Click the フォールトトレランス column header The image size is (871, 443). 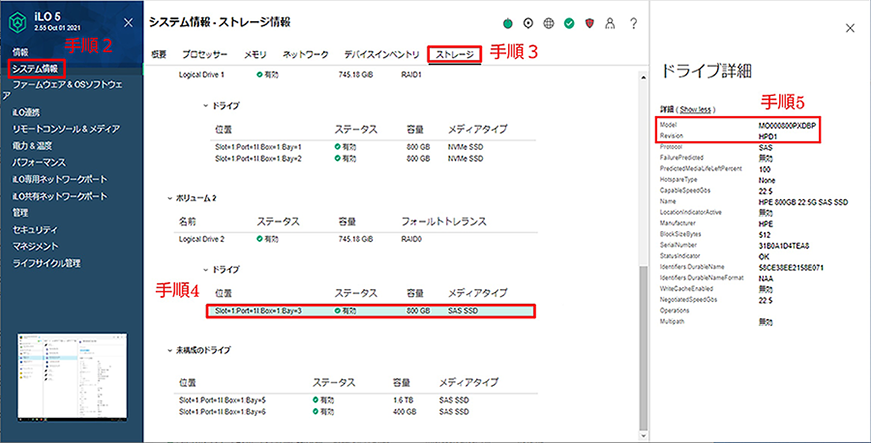[443, 222]
